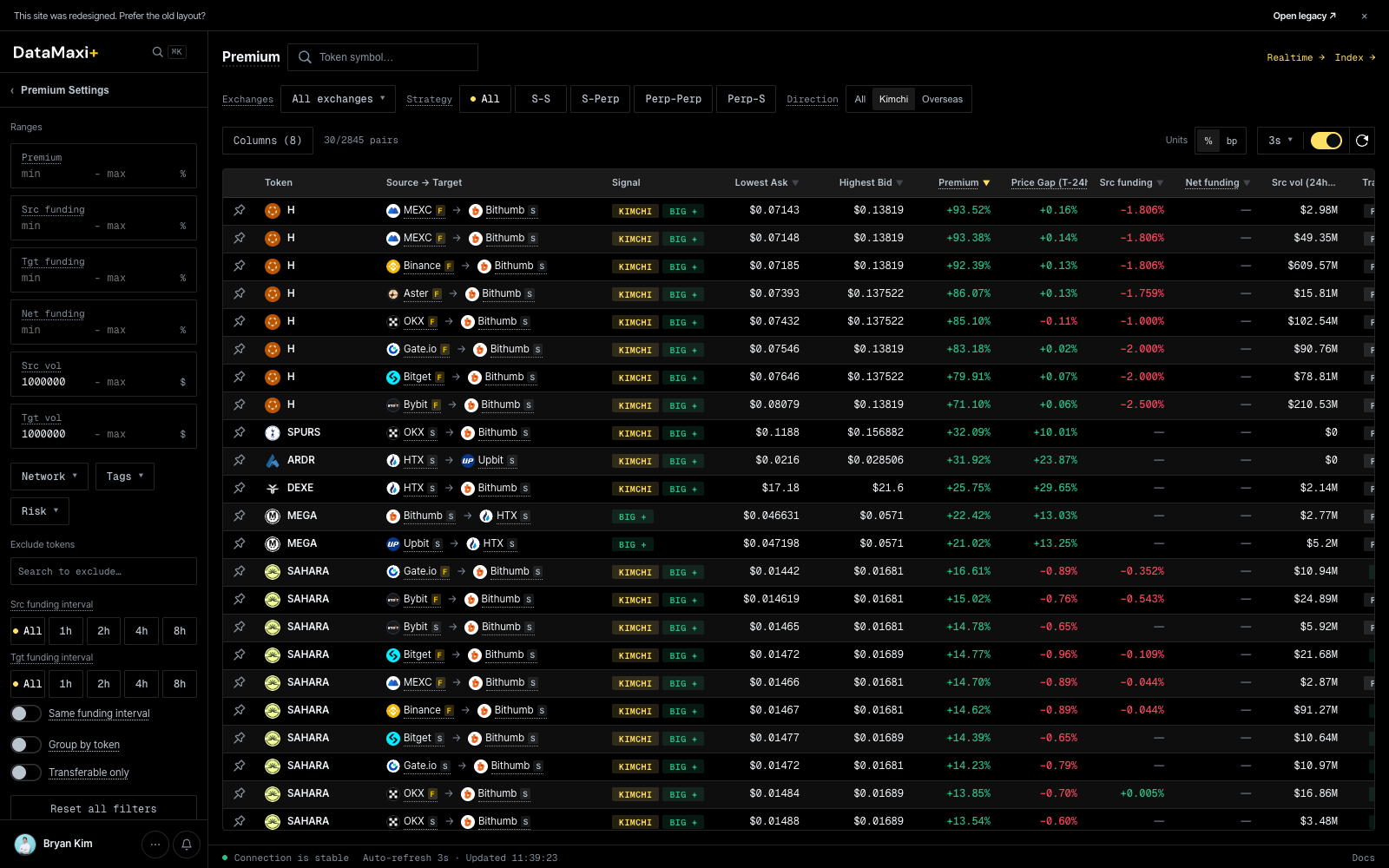The height and width of the screenshot is (868, 1389).
Task: Open the Risk filter dropdown
Action: [40, 511]
